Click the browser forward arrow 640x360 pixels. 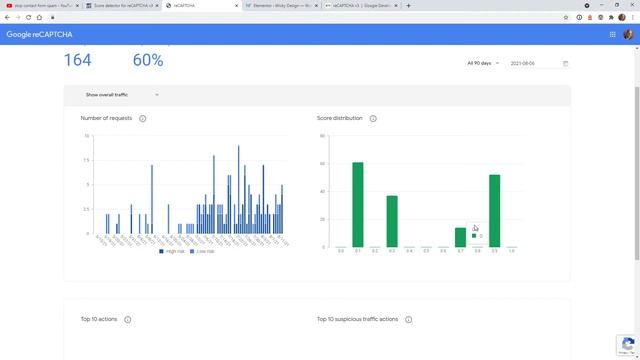tap(18, 18)
